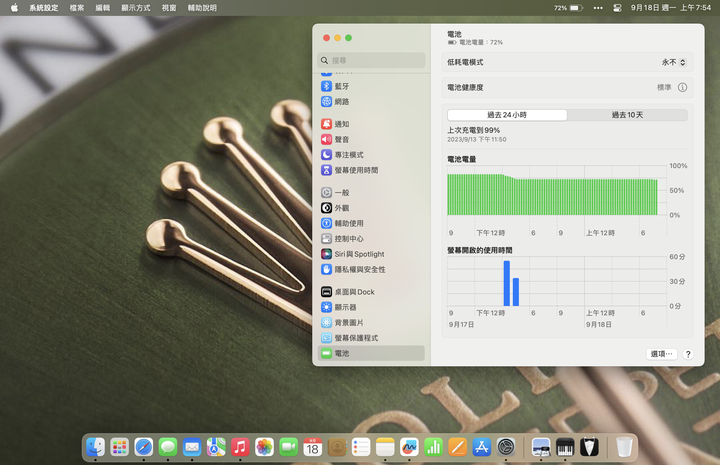Open Control Center from the menu bar
Screen dimensions: 720x465
(x=617, y=8)
